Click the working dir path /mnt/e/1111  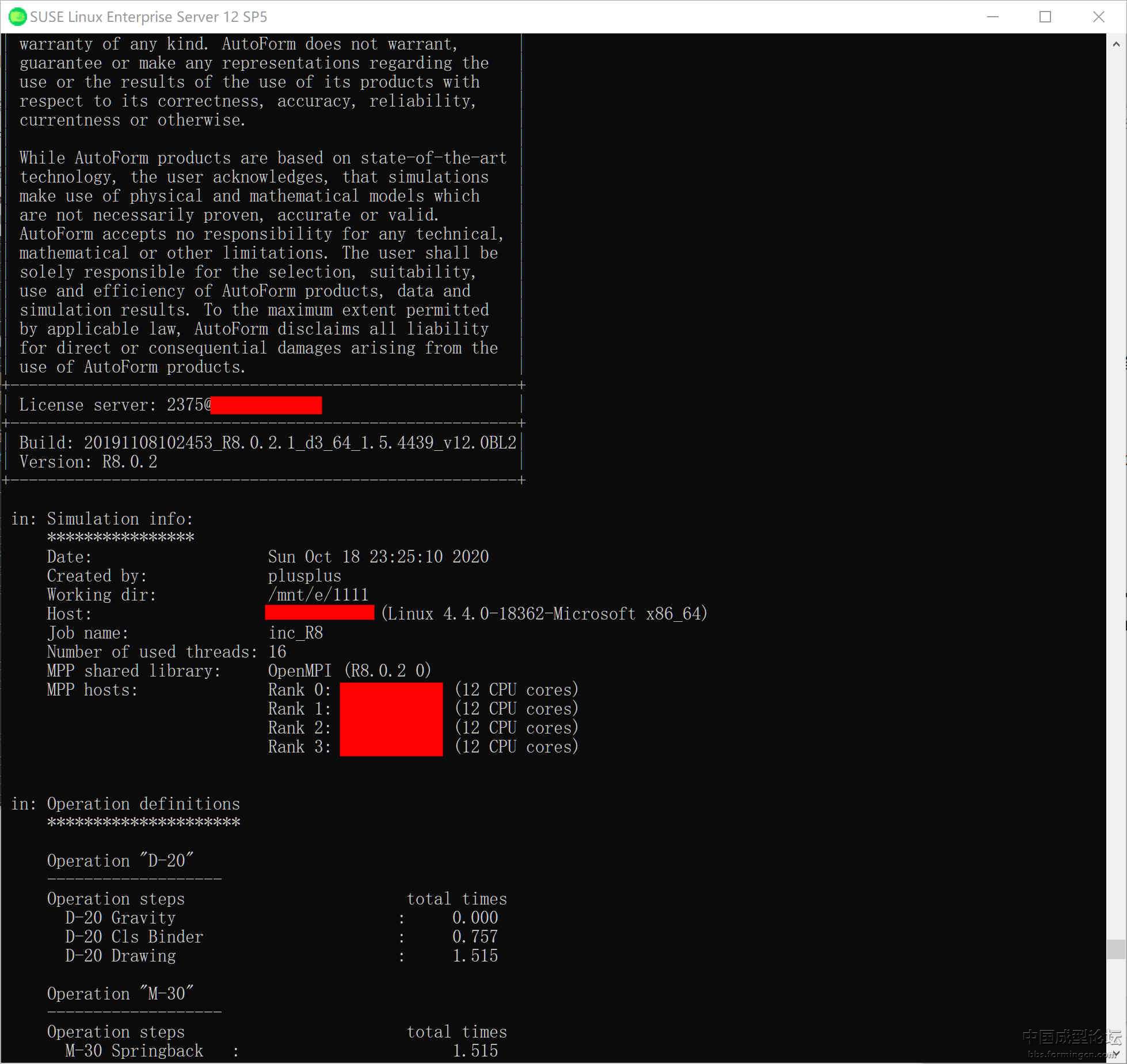tap(318, 595)
